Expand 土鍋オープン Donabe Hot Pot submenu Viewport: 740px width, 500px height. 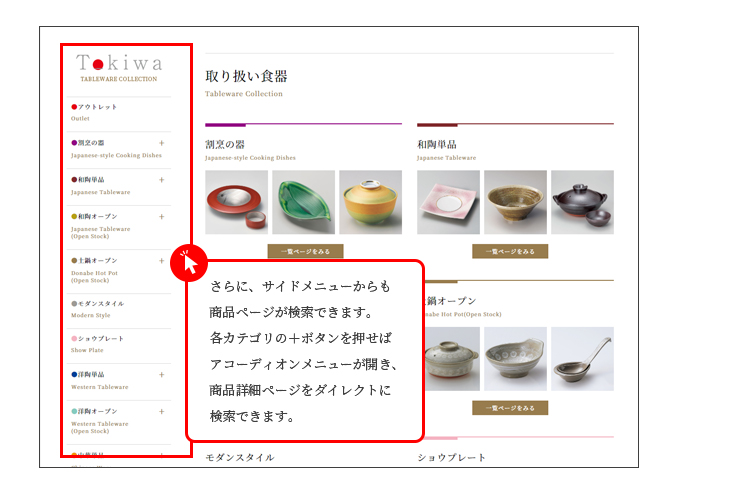[x=161, y=261]
